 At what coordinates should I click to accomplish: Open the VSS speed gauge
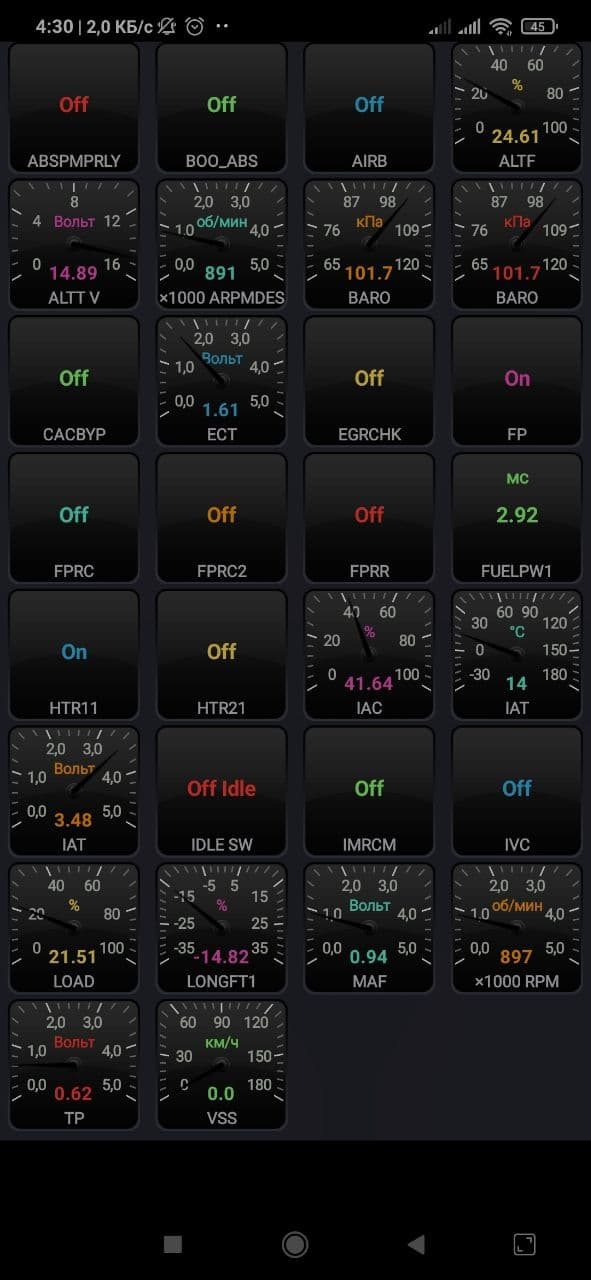pyautogui.click(x=222, y=1065)
